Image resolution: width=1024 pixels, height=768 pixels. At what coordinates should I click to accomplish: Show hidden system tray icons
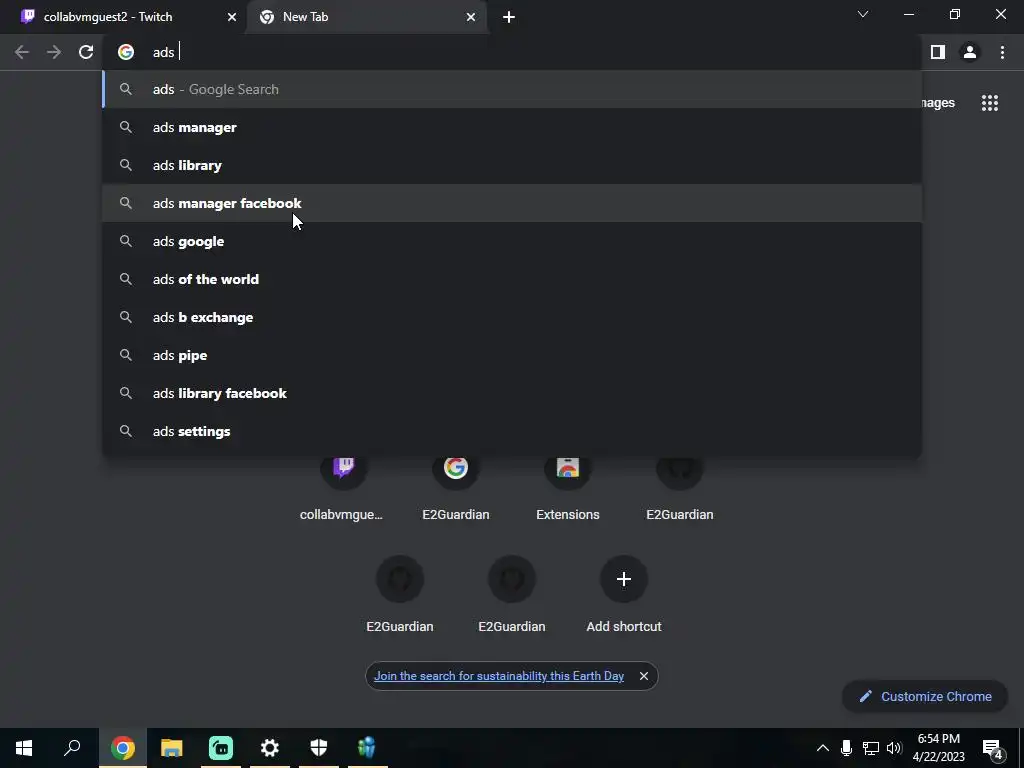[823, 748]
